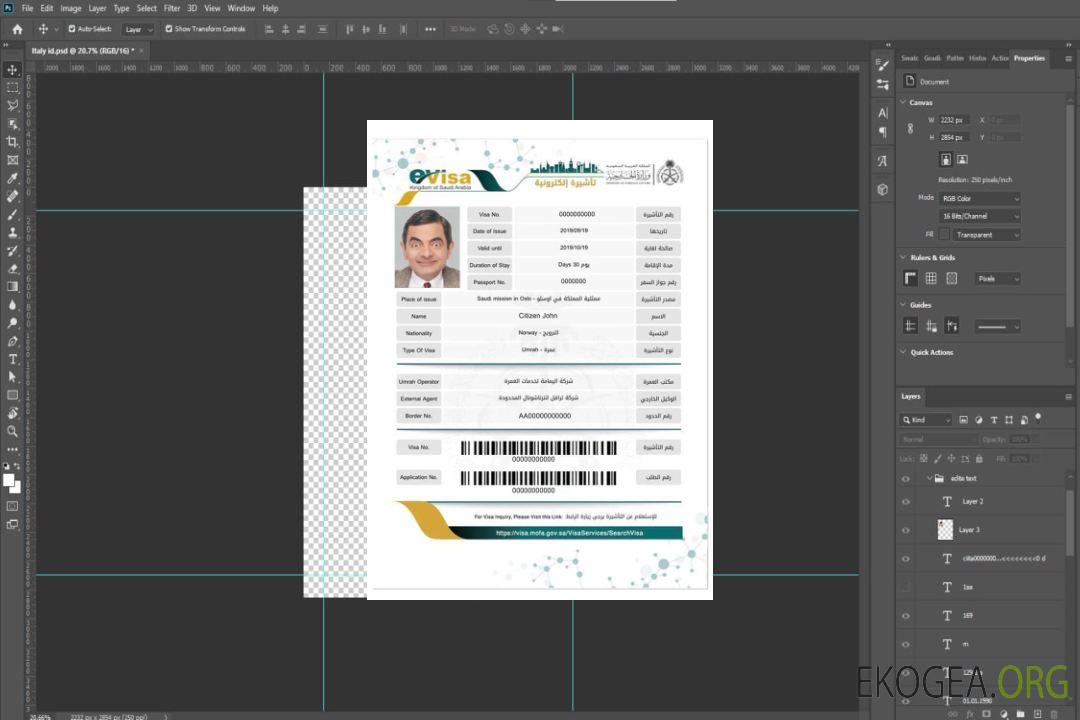Toggle the rulers icon in Rulers & Grids
The height and width of the screenshot is (720, 1080).
tap(910, 278)
